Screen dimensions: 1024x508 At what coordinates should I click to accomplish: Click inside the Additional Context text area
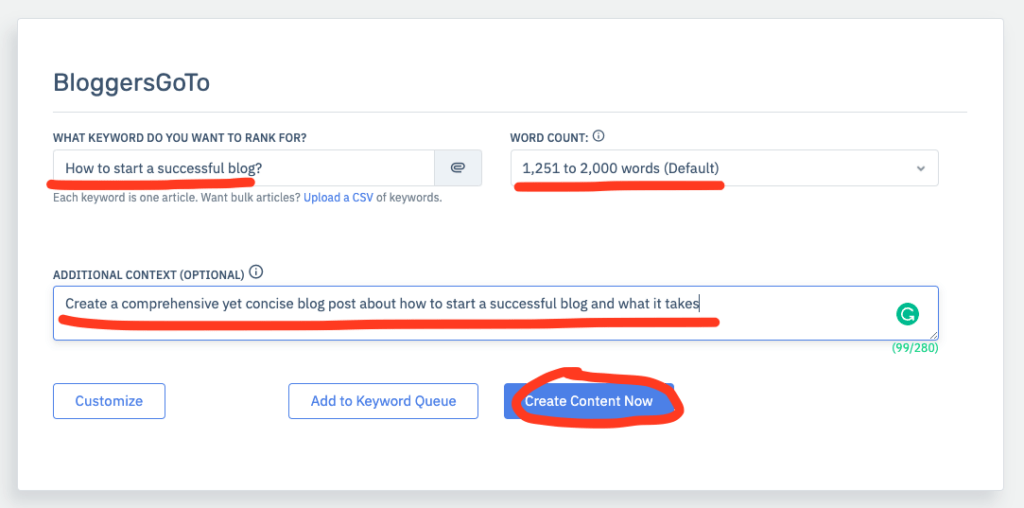[x=496, y=313]
